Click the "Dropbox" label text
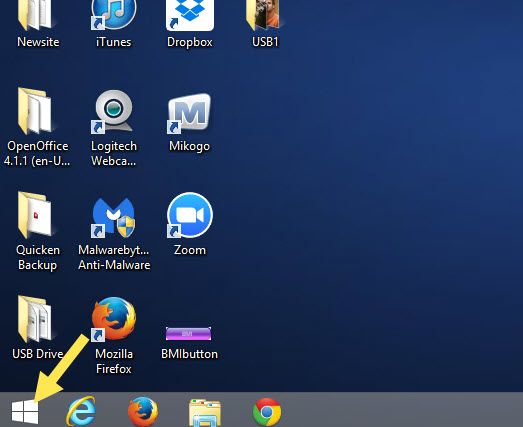This screenshot has height=427, width=523. tap(190, 42)
